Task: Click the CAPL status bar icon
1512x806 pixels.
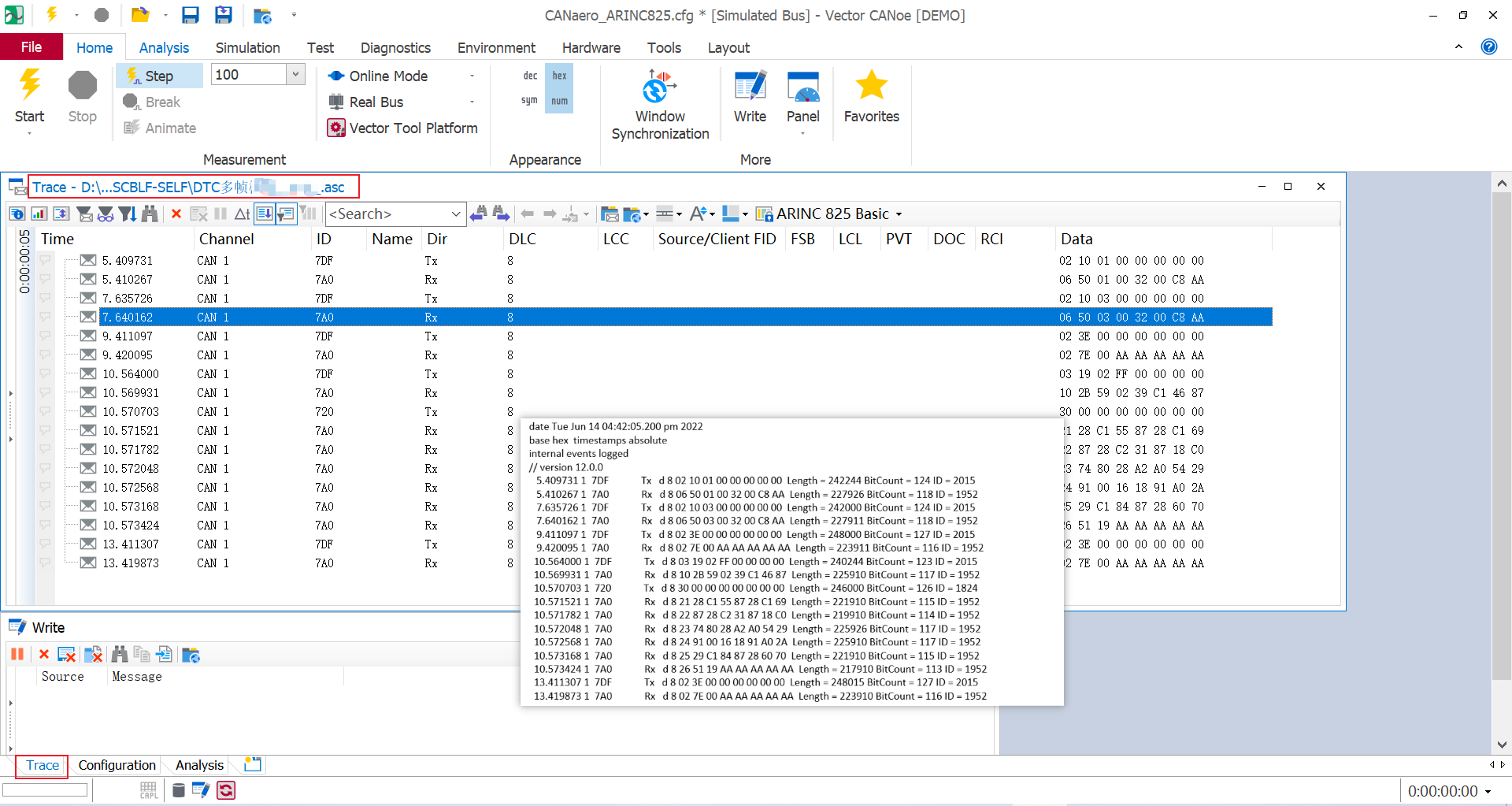Action: (149, 790)
